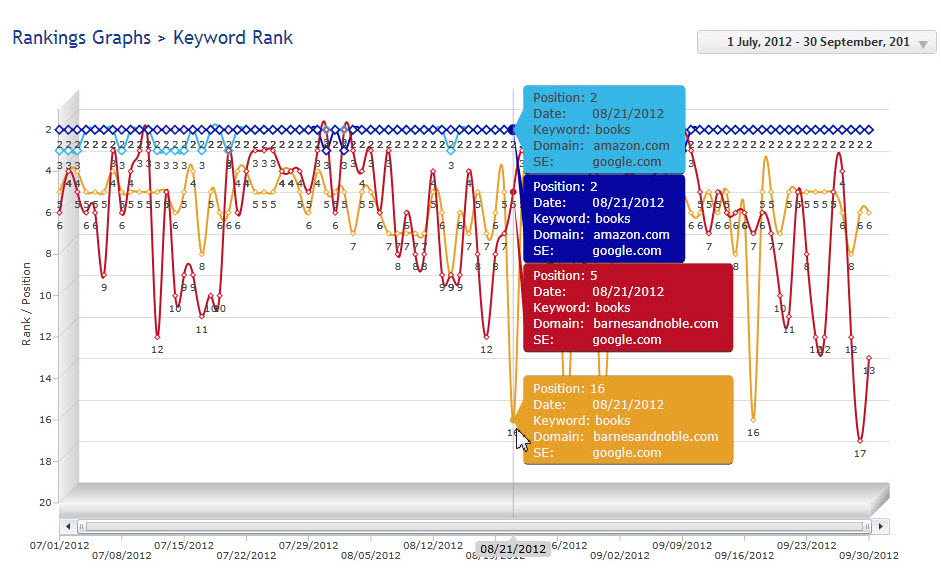
Task: Click the orange data point labeled 16 near 09/16/2012
Action: (x=753, y=419)
